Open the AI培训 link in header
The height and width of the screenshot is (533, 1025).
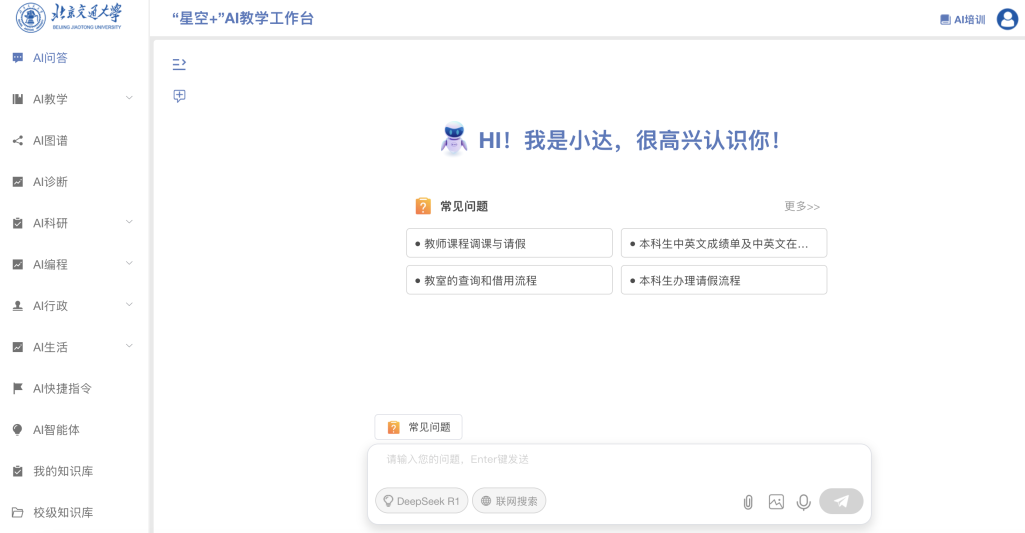[x=962, y=19]
